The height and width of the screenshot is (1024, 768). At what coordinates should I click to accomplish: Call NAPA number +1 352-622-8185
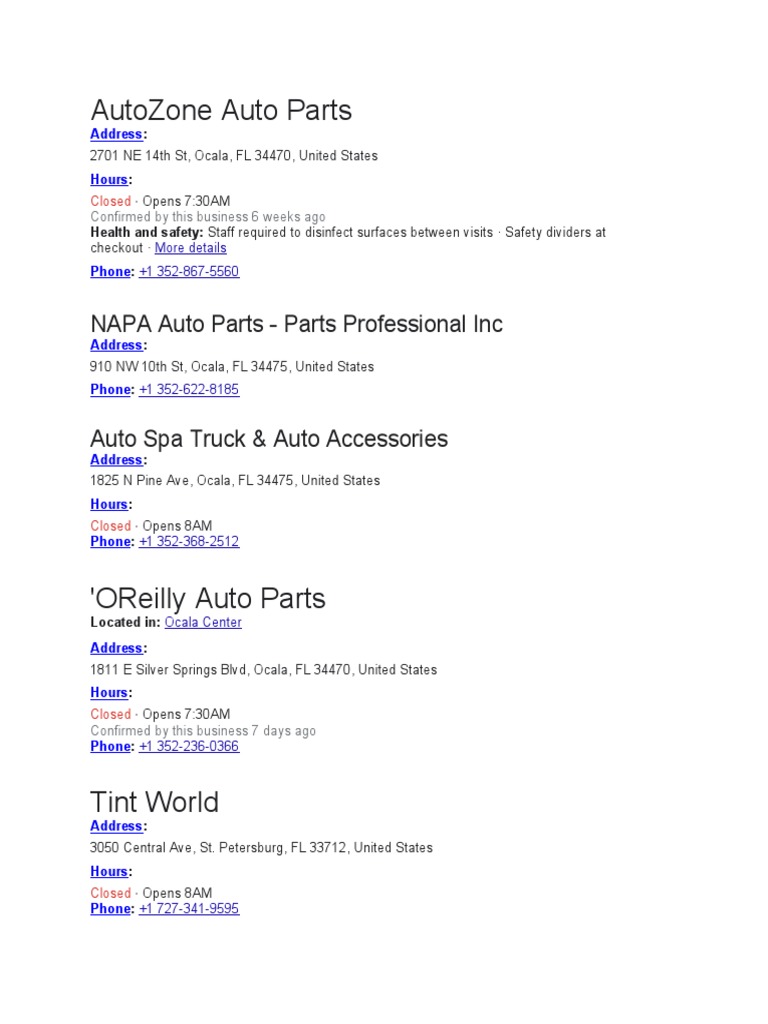[189, 390]
